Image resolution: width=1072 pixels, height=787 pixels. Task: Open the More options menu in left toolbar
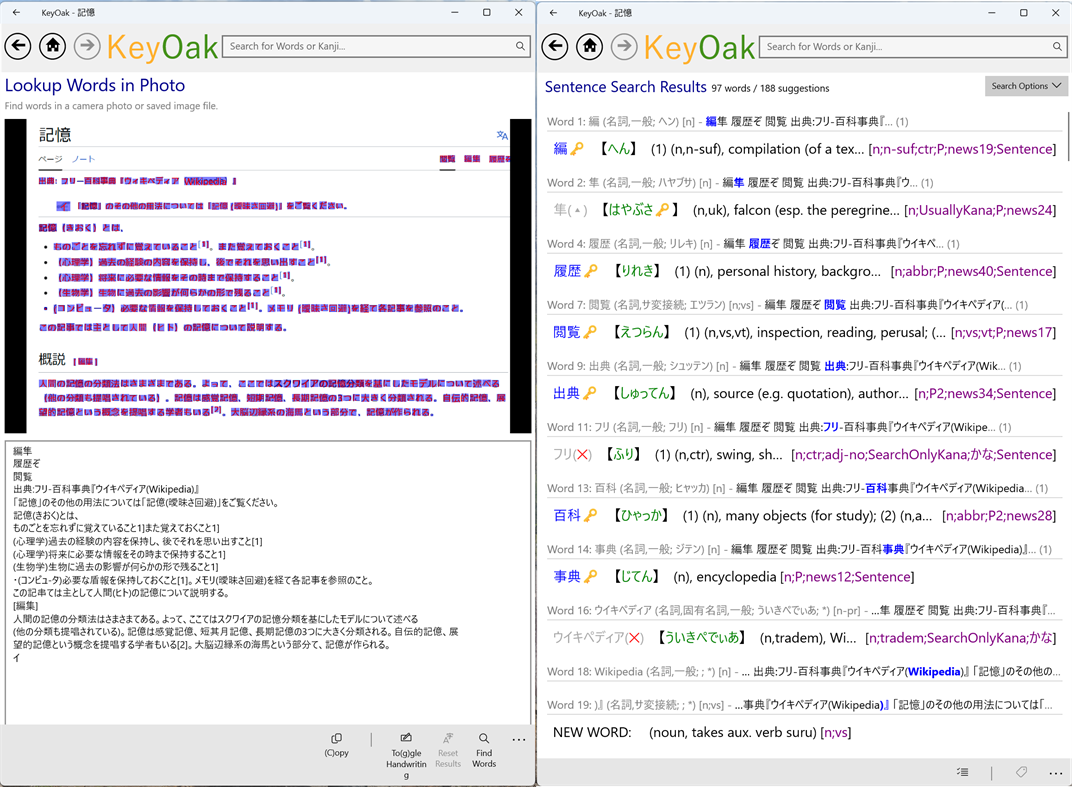pos(518,740)
